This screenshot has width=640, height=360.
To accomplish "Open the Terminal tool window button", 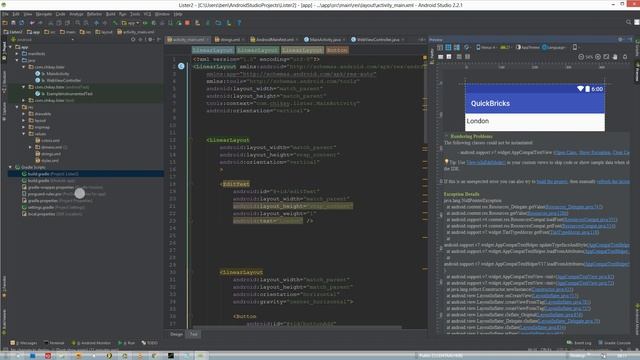I will click(x=54, y=343).
